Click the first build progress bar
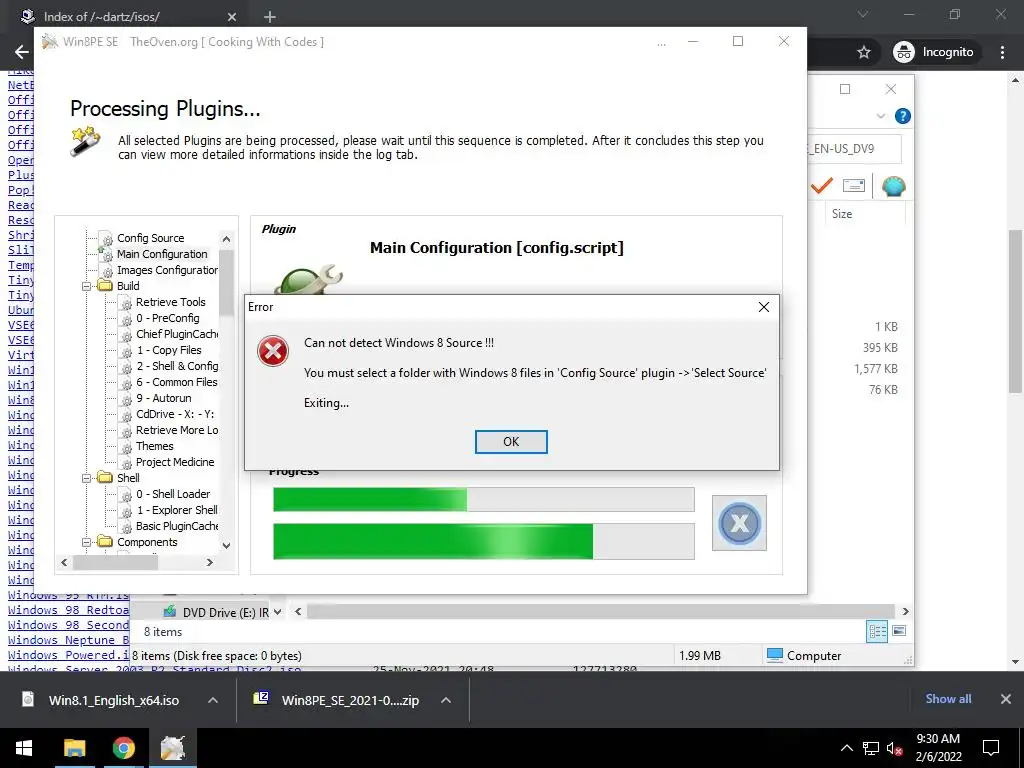The height and width of the screenshot is (768, 1024). (x=483, y=500)
